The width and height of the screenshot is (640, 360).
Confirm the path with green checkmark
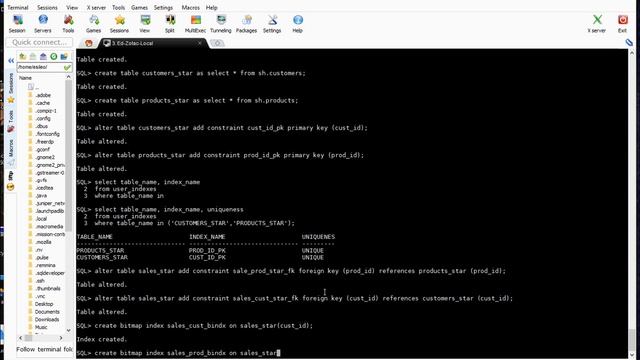(67, 67)
